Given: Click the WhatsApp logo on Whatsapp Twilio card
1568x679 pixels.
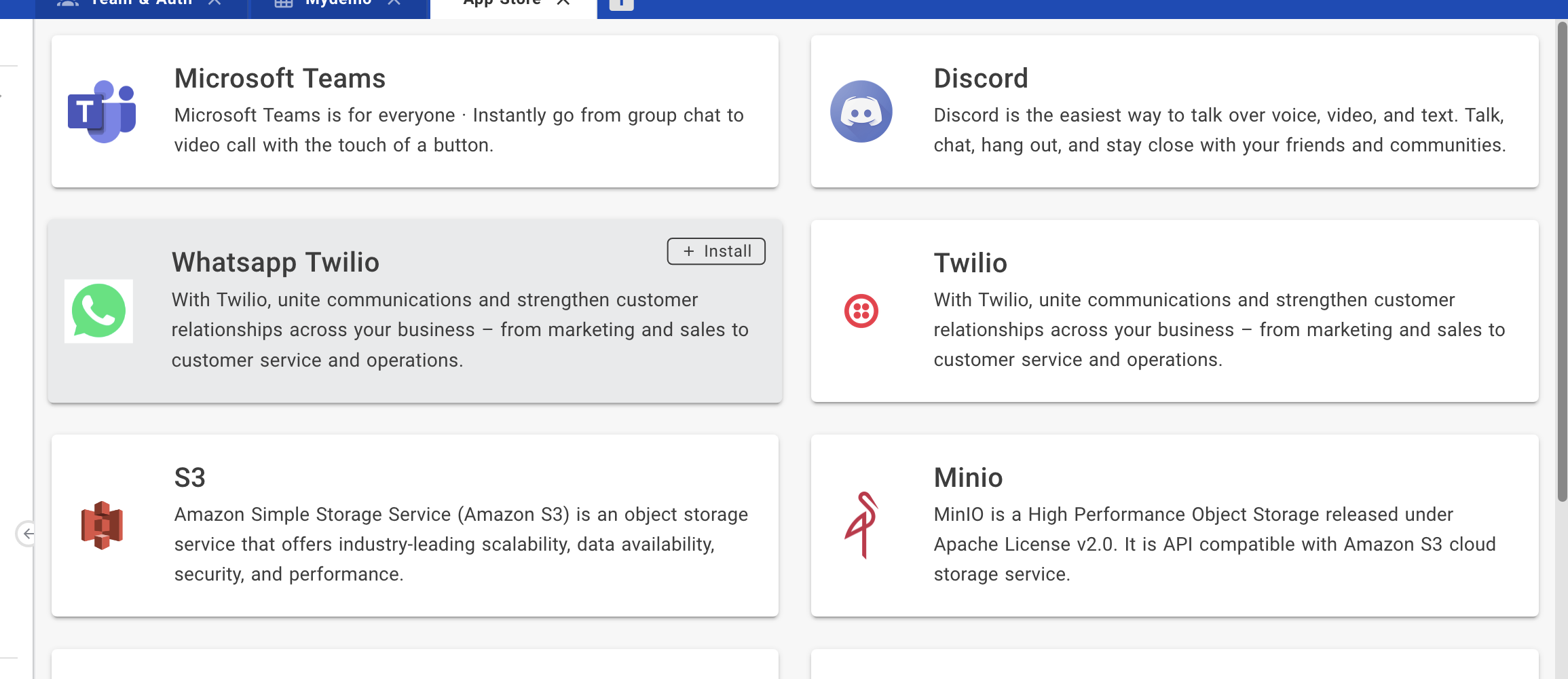Looking at the screenshot, I should pyautogui.click(x=99, y=311).
